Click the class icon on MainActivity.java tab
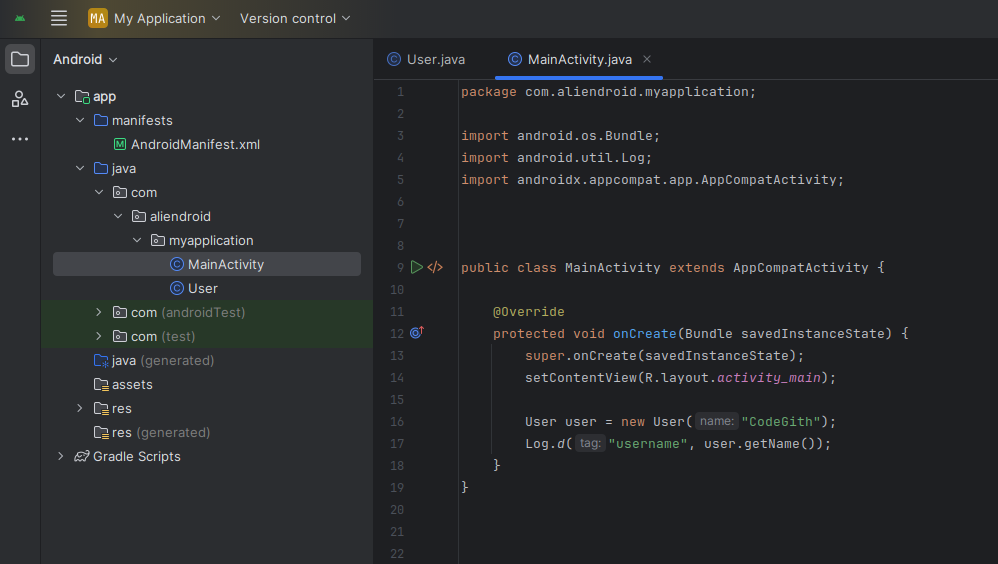The image size is (998, 564). (515, 59)
